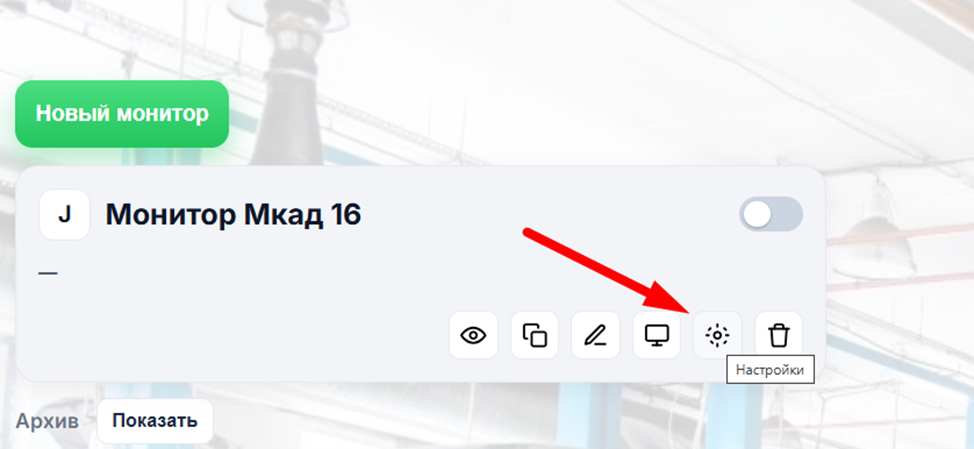Viewport: 974px width, 449px height.
Task: Open the eye preview icon for the monitor
Action: coord(473,335)
